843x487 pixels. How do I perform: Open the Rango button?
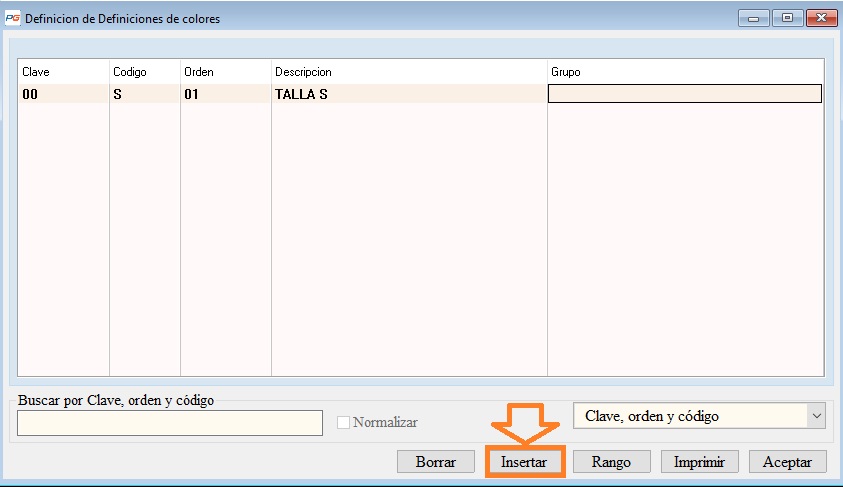(611, 462)
